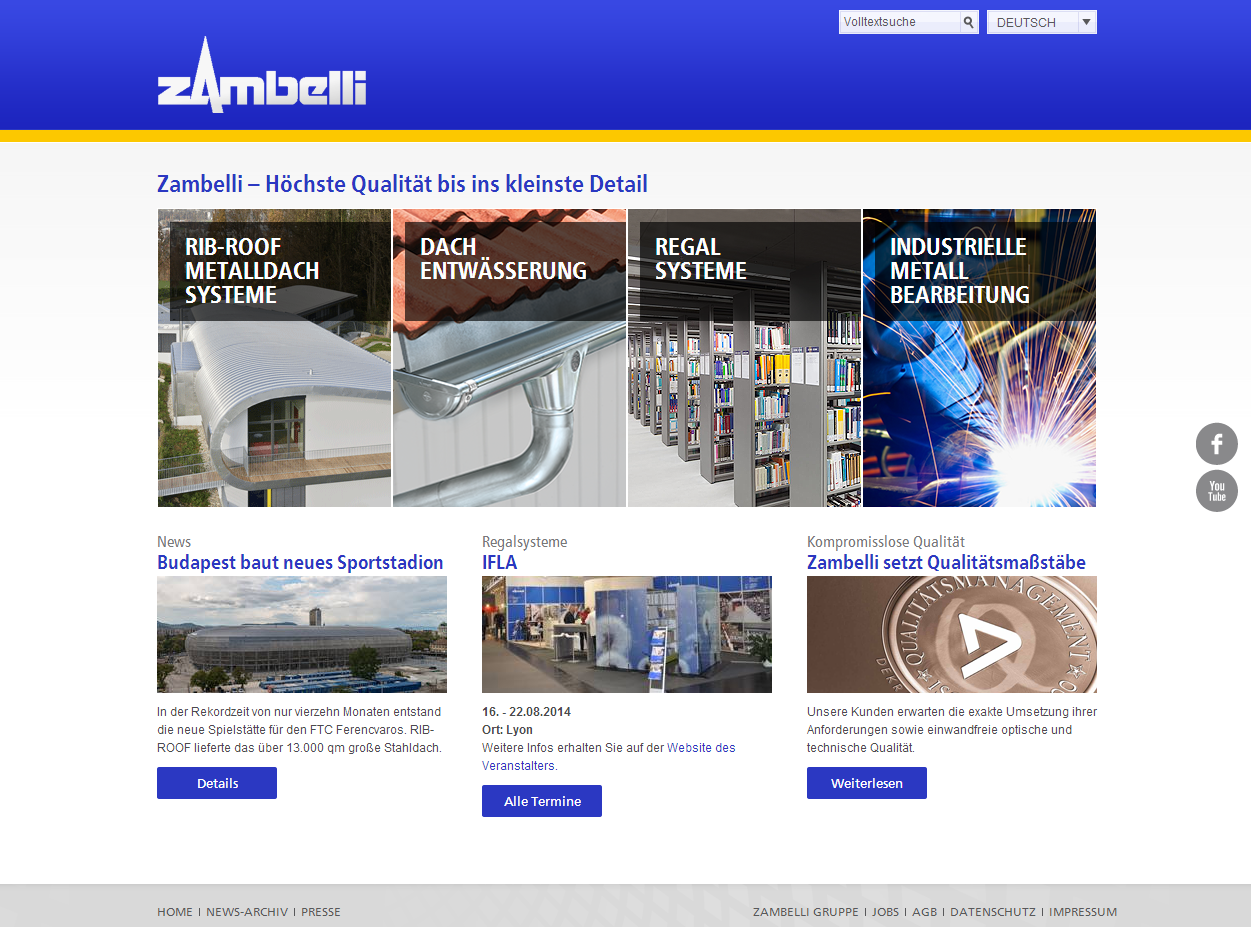Open ZAMBELLI GRUPPE footer link

[806, 912]
